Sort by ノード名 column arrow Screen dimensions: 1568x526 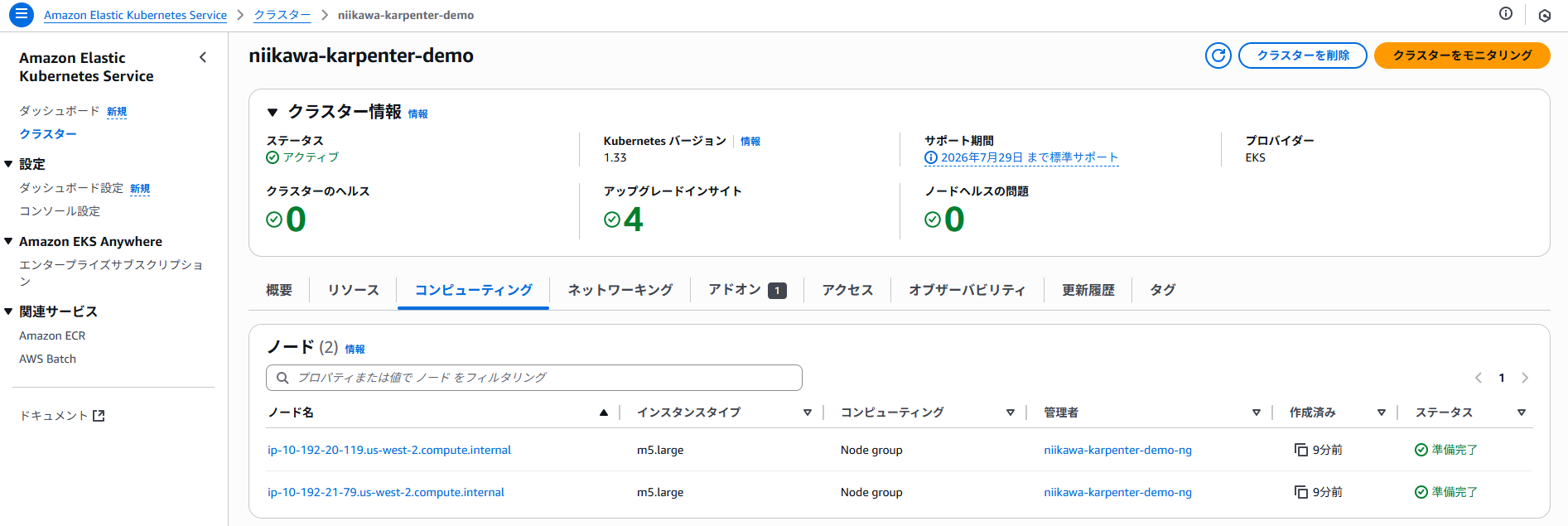point(604,413)
